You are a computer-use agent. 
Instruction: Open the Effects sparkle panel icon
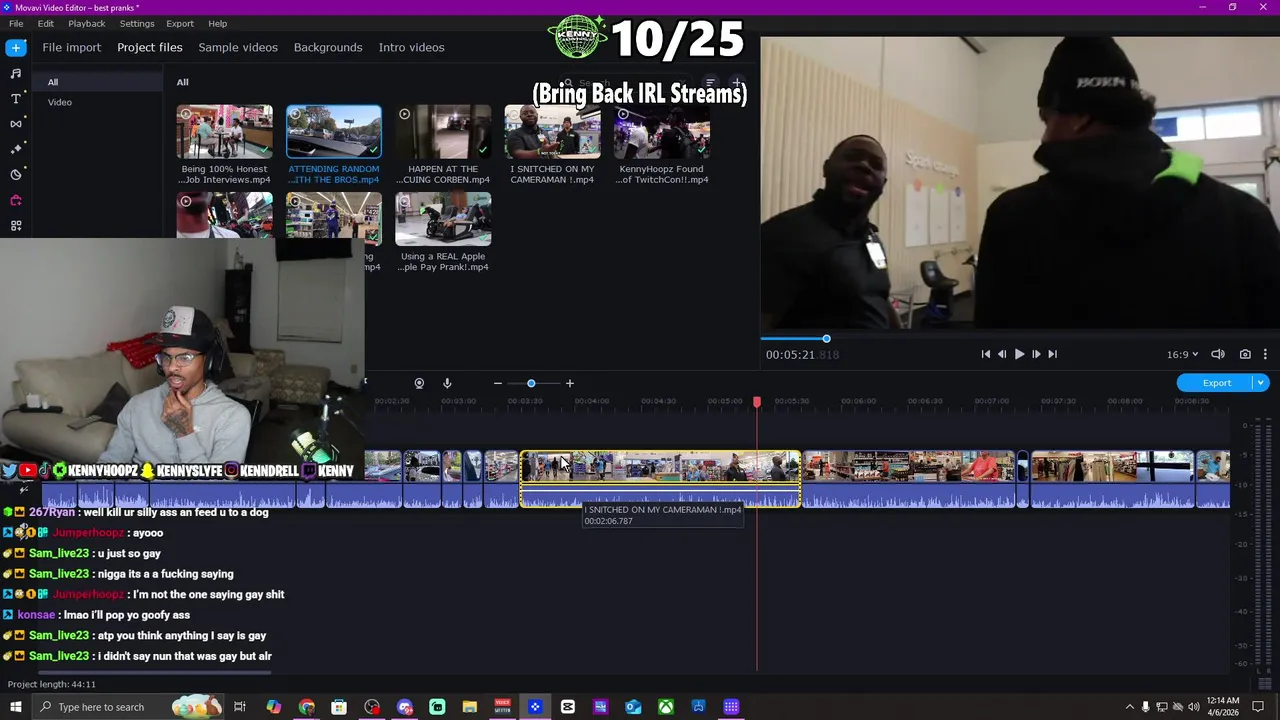click(x=16, y=149)
